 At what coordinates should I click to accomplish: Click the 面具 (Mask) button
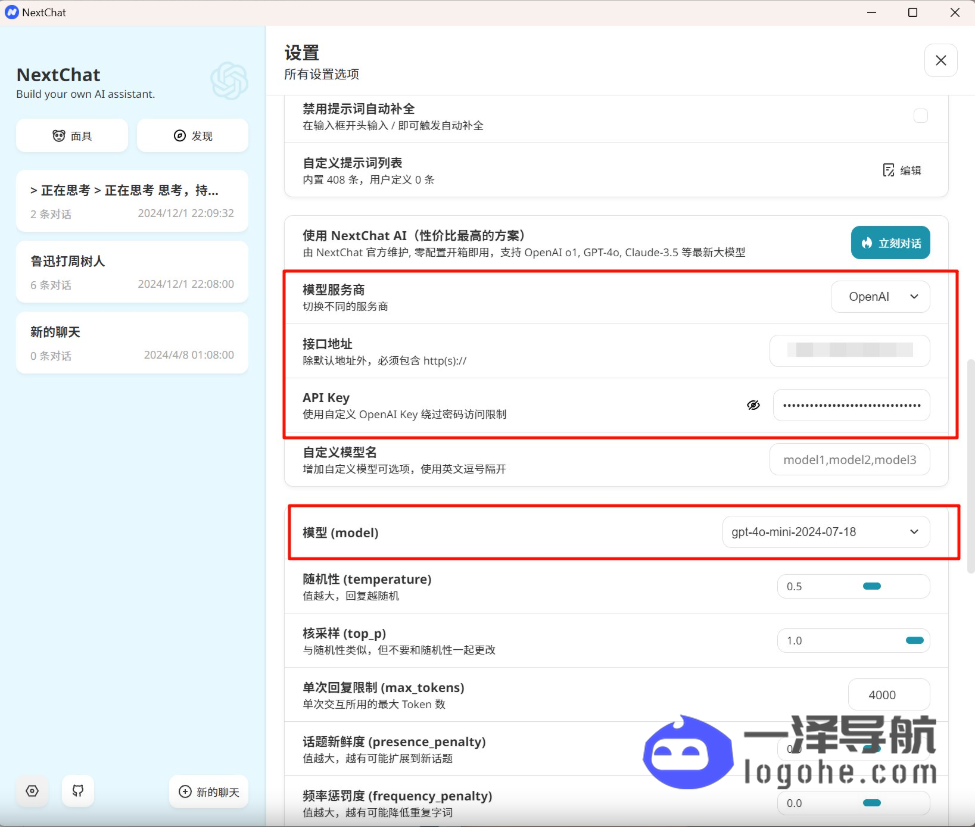click(72, 136)
